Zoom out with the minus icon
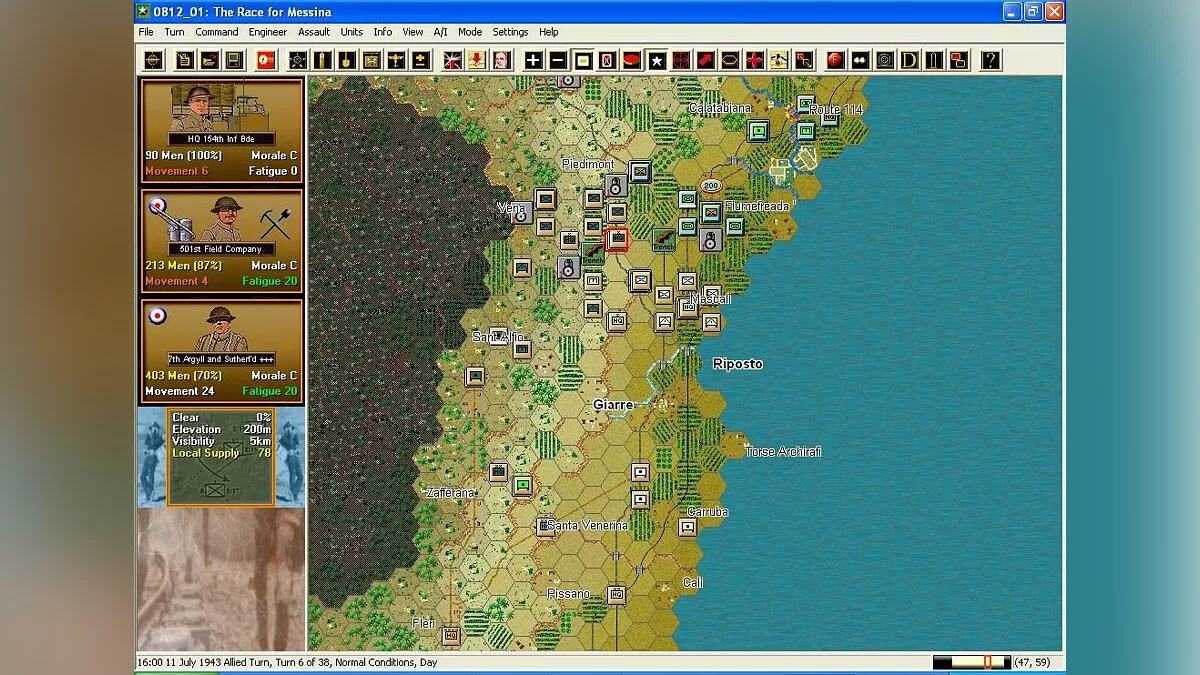 coord(558,60)
